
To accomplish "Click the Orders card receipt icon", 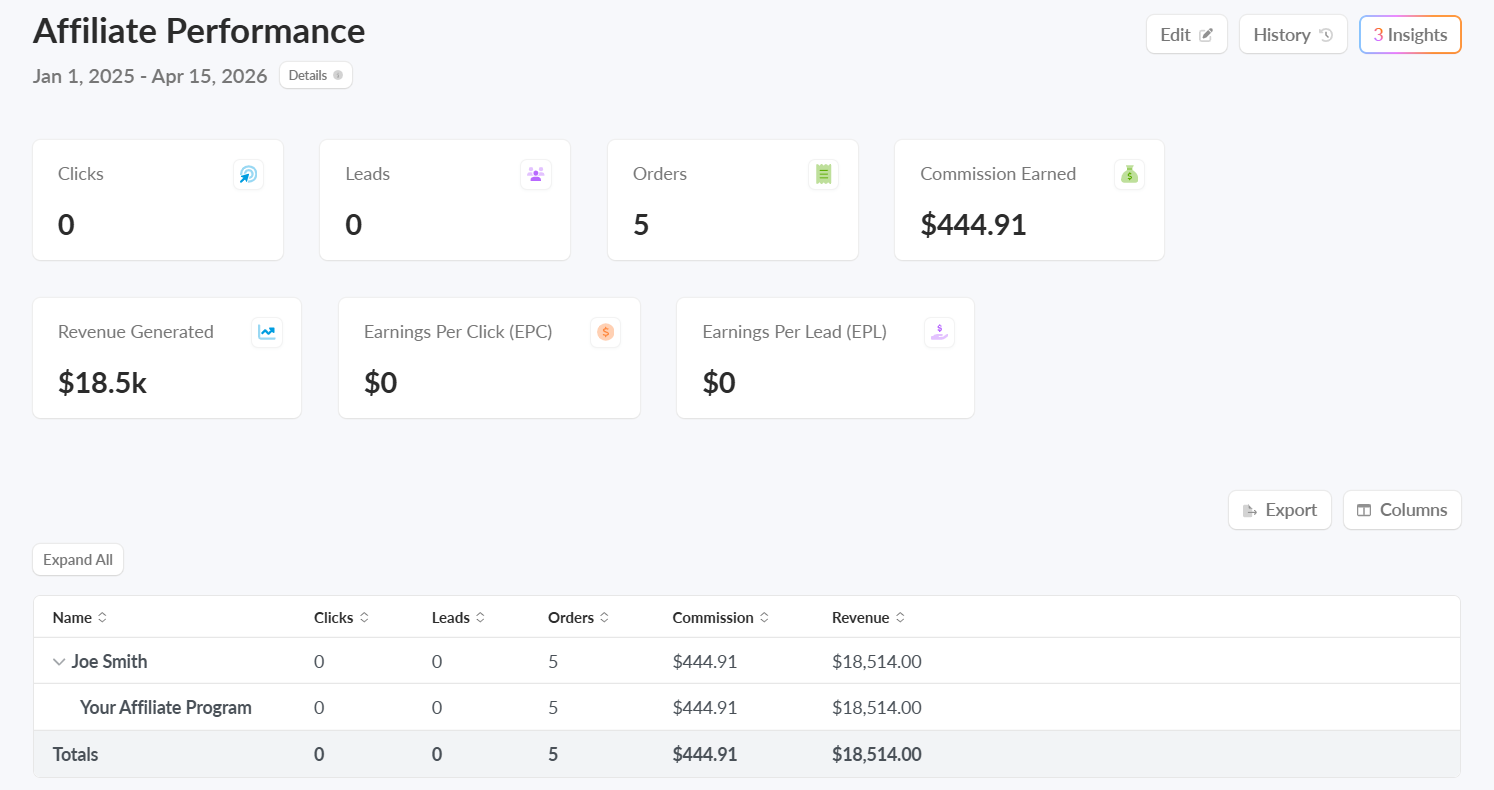I will [x=823, y=175].
